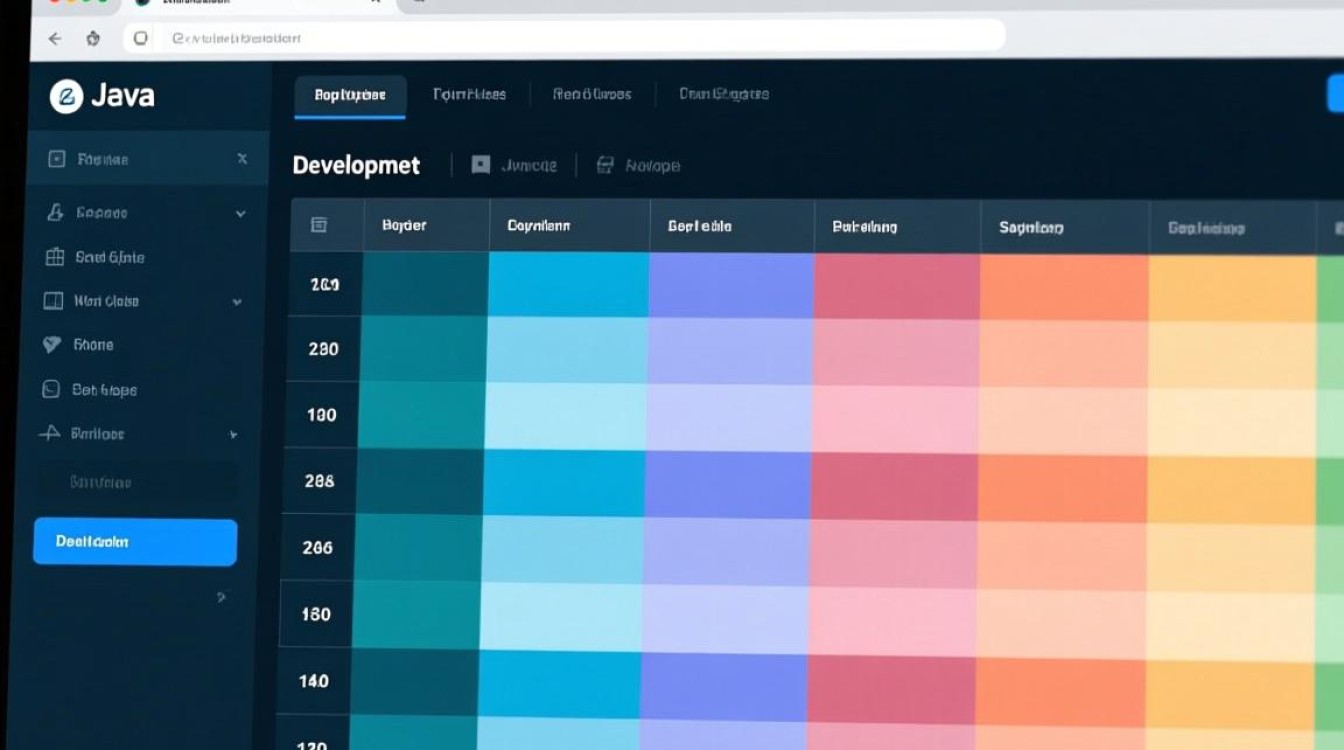1344x750 pixels.
Task: Expand the second sidebar item using its chevron
Action: [x=240, y=213]
